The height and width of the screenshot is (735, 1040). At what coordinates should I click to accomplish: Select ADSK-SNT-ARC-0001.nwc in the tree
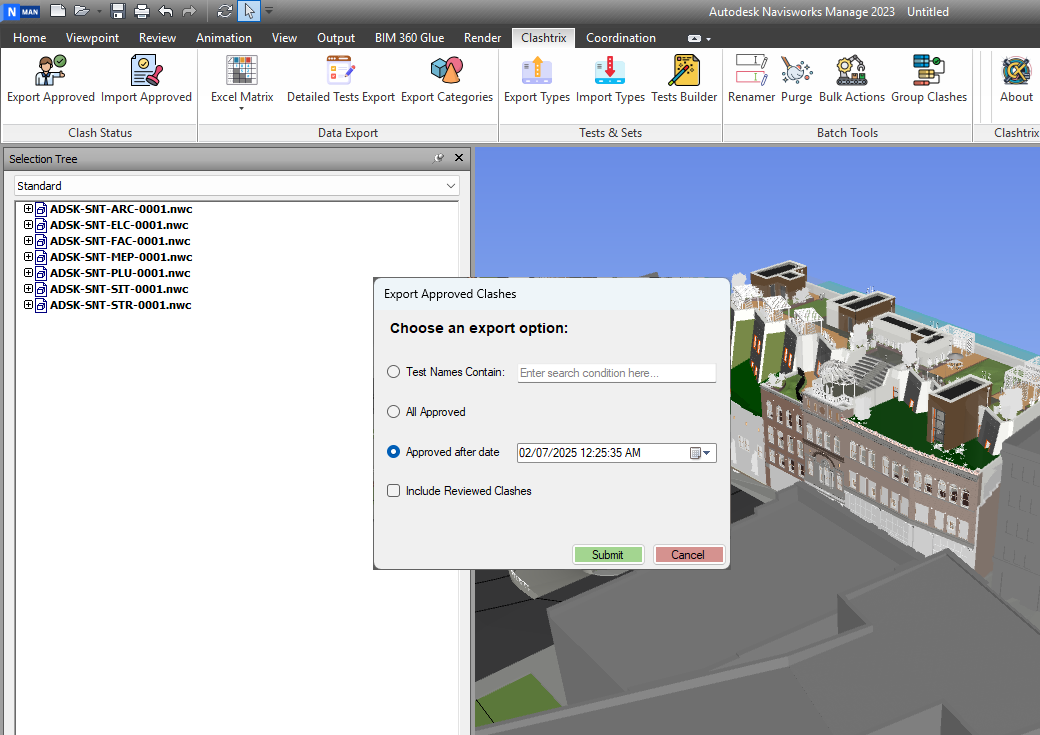(121, 209)
